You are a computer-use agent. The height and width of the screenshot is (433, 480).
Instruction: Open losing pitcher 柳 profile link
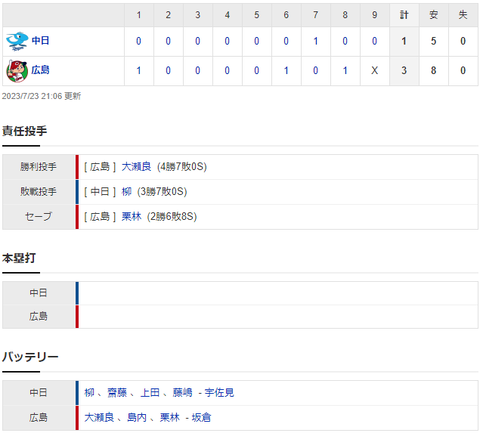[x=127, y=191]
